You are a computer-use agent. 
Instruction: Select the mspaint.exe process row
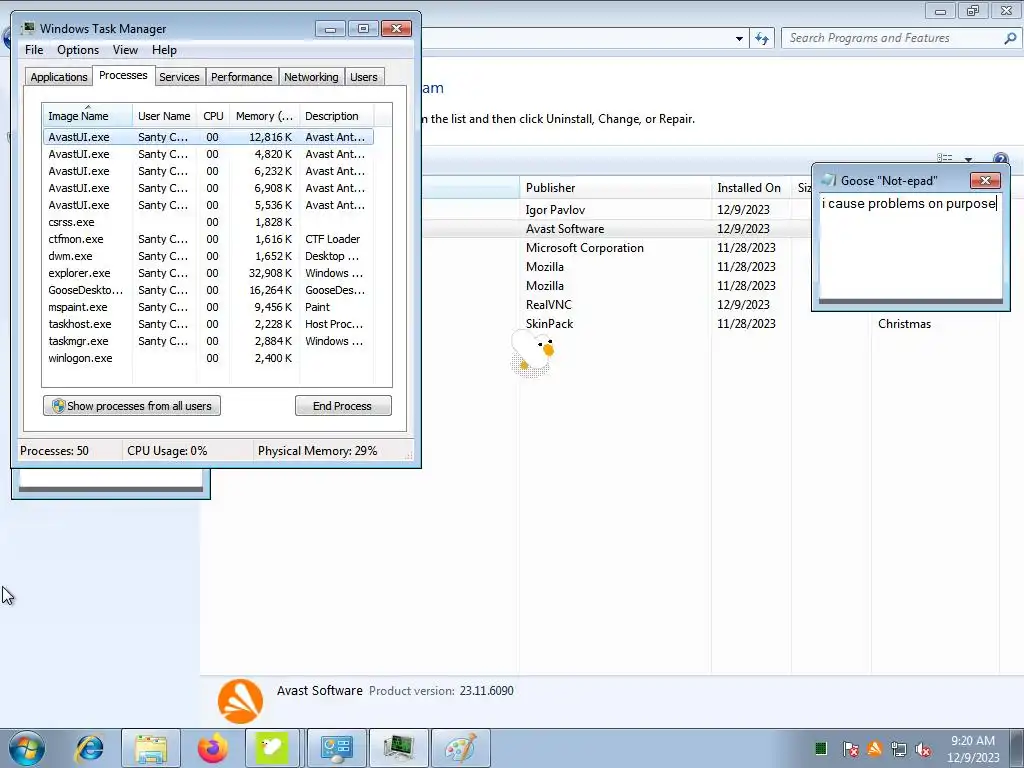click(208, 307)
